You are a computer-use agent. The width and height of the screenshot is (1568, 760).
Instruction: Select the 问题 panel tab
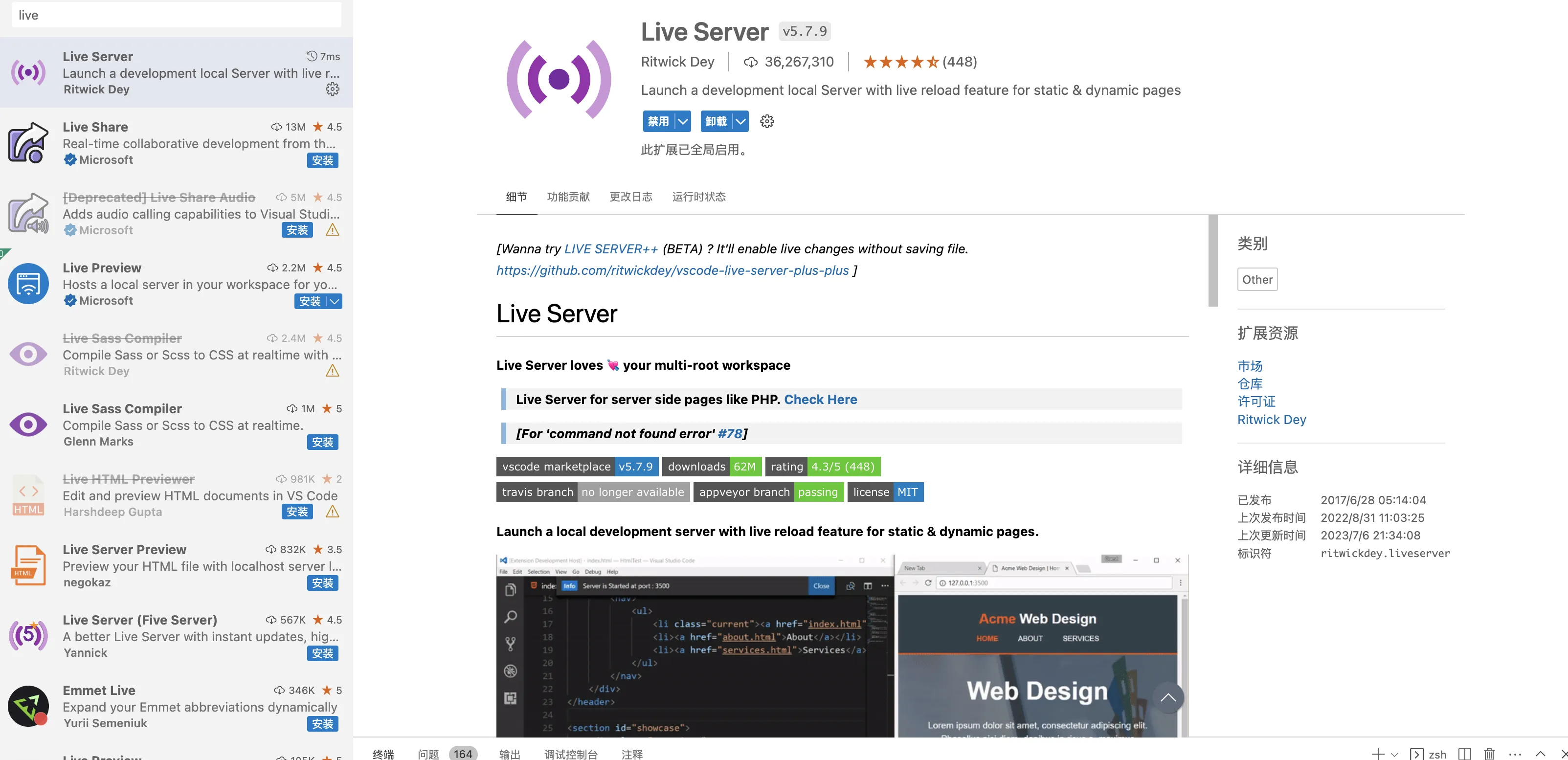click(428, 754)
